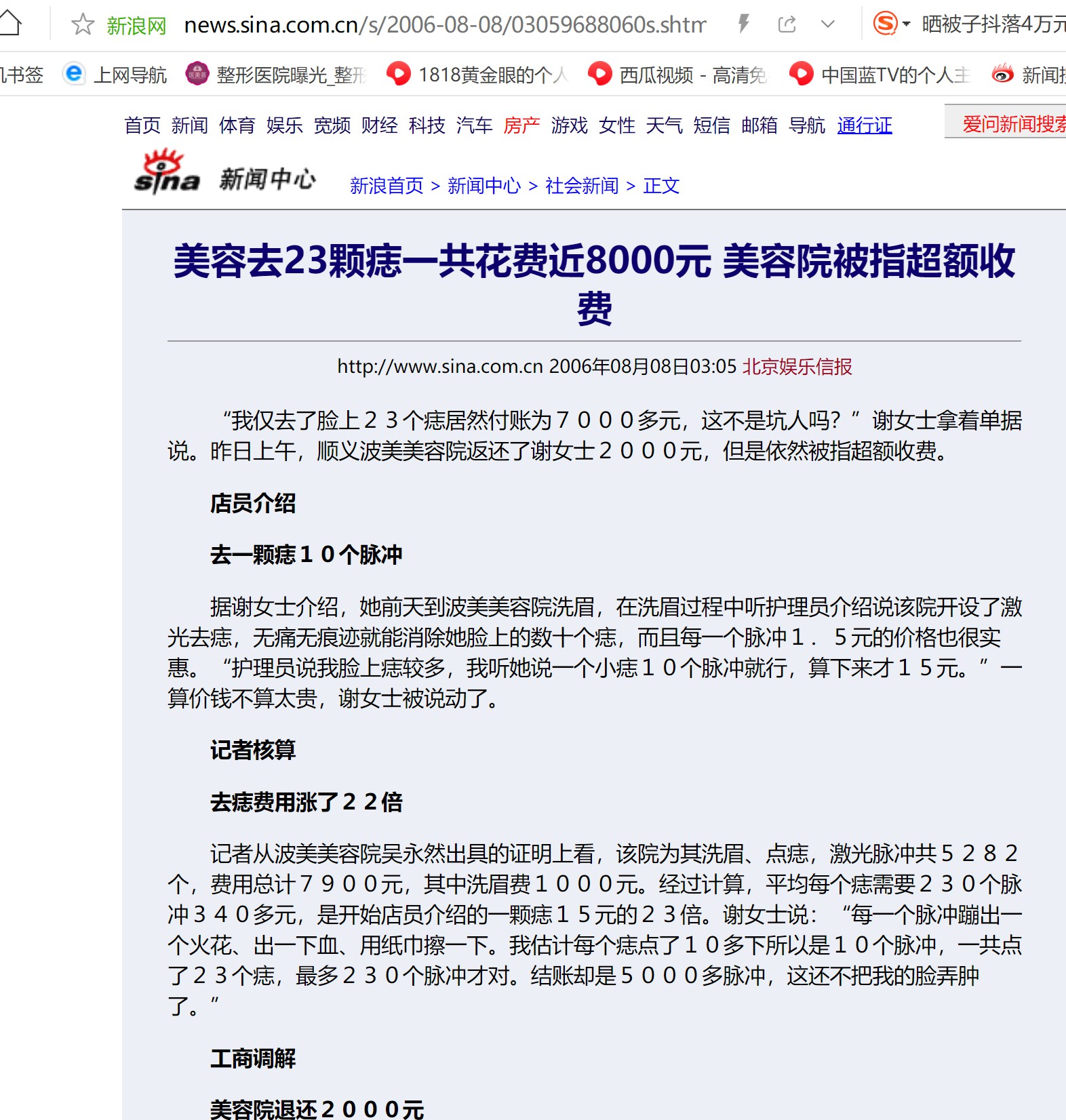Click the subheading 工商调解
The height and width of the screenshot is (1120, 1066).
pos(253,1058)
